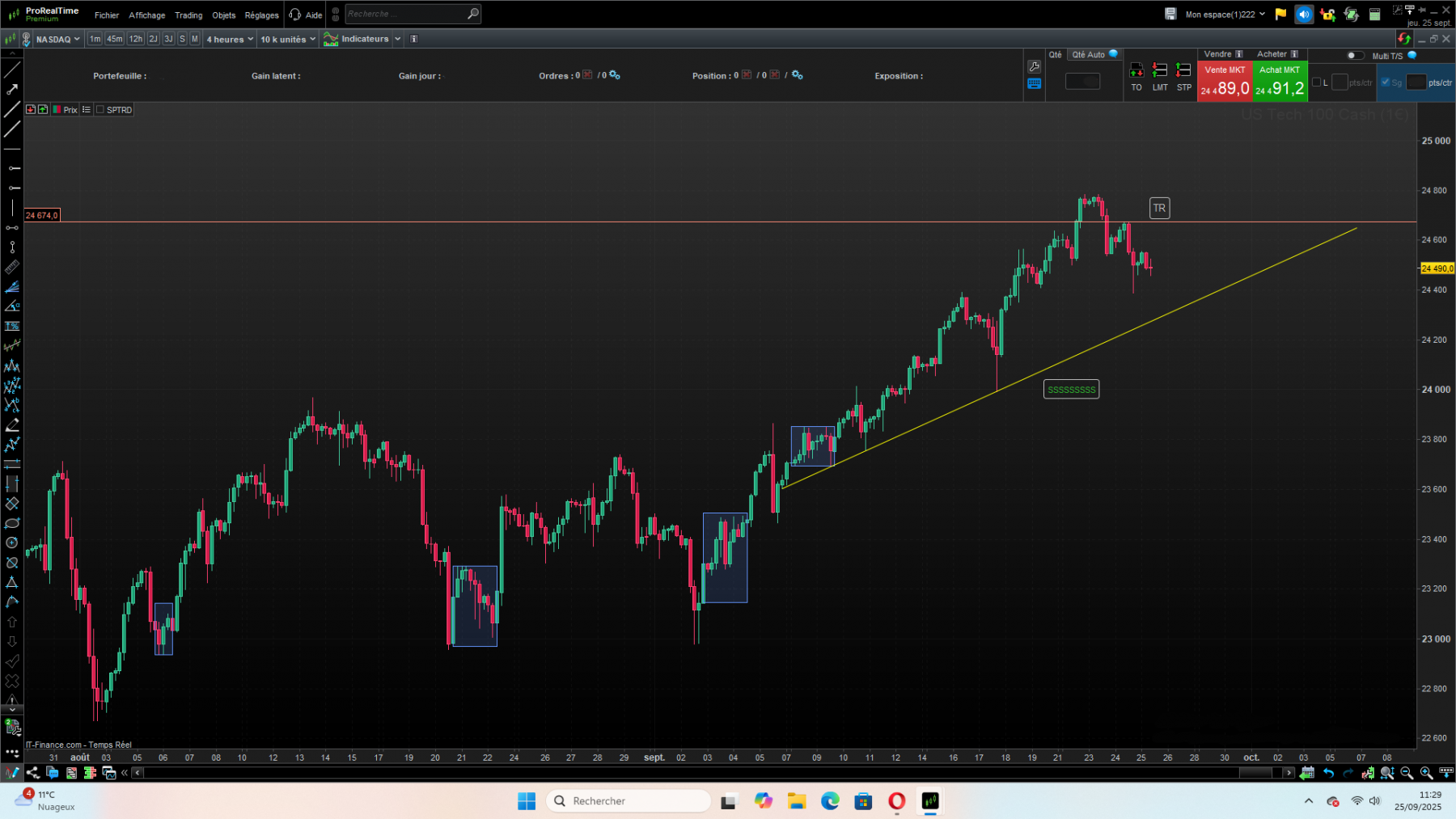Open trading settings wrench icon
The height and width of the screenshot is (819, 1456).
coord(1034,66)
